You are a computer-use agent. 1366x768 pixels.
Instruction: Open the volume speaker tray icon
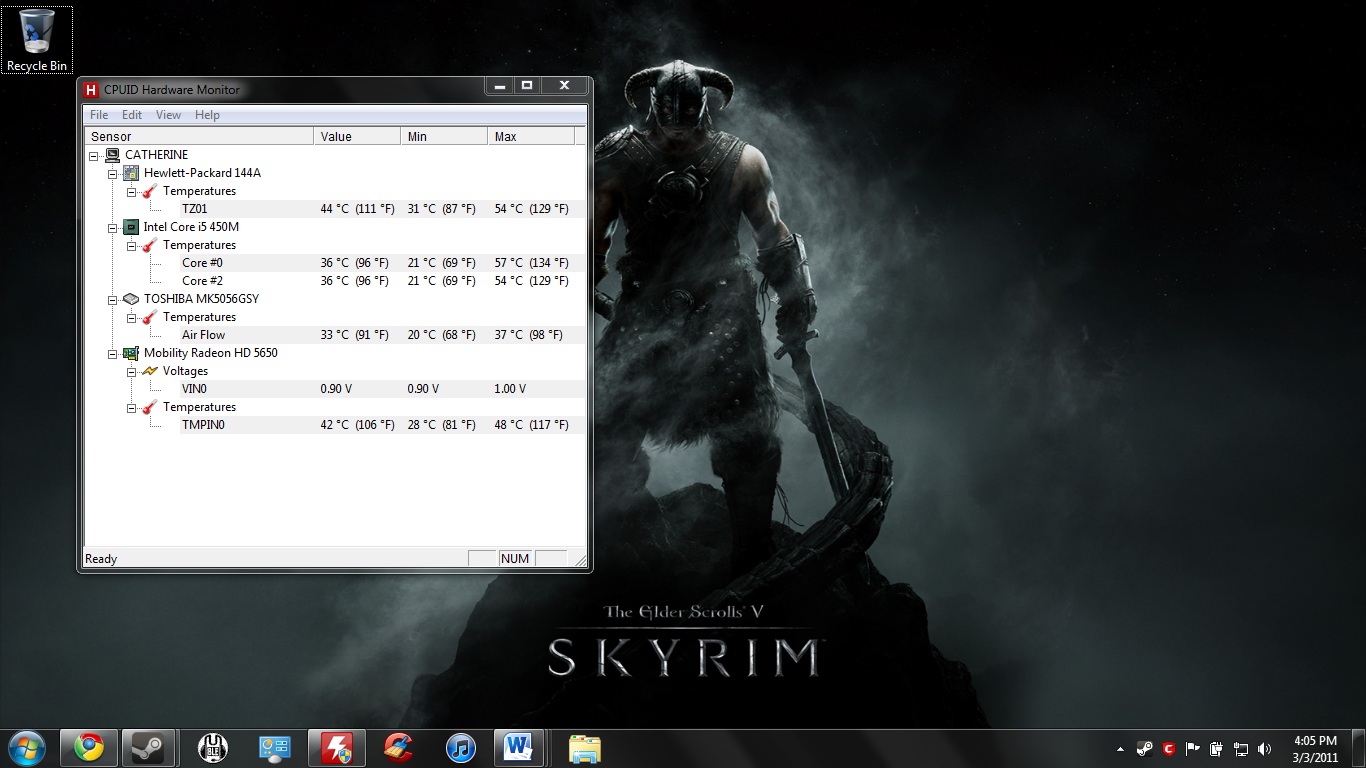(1265, 748)
